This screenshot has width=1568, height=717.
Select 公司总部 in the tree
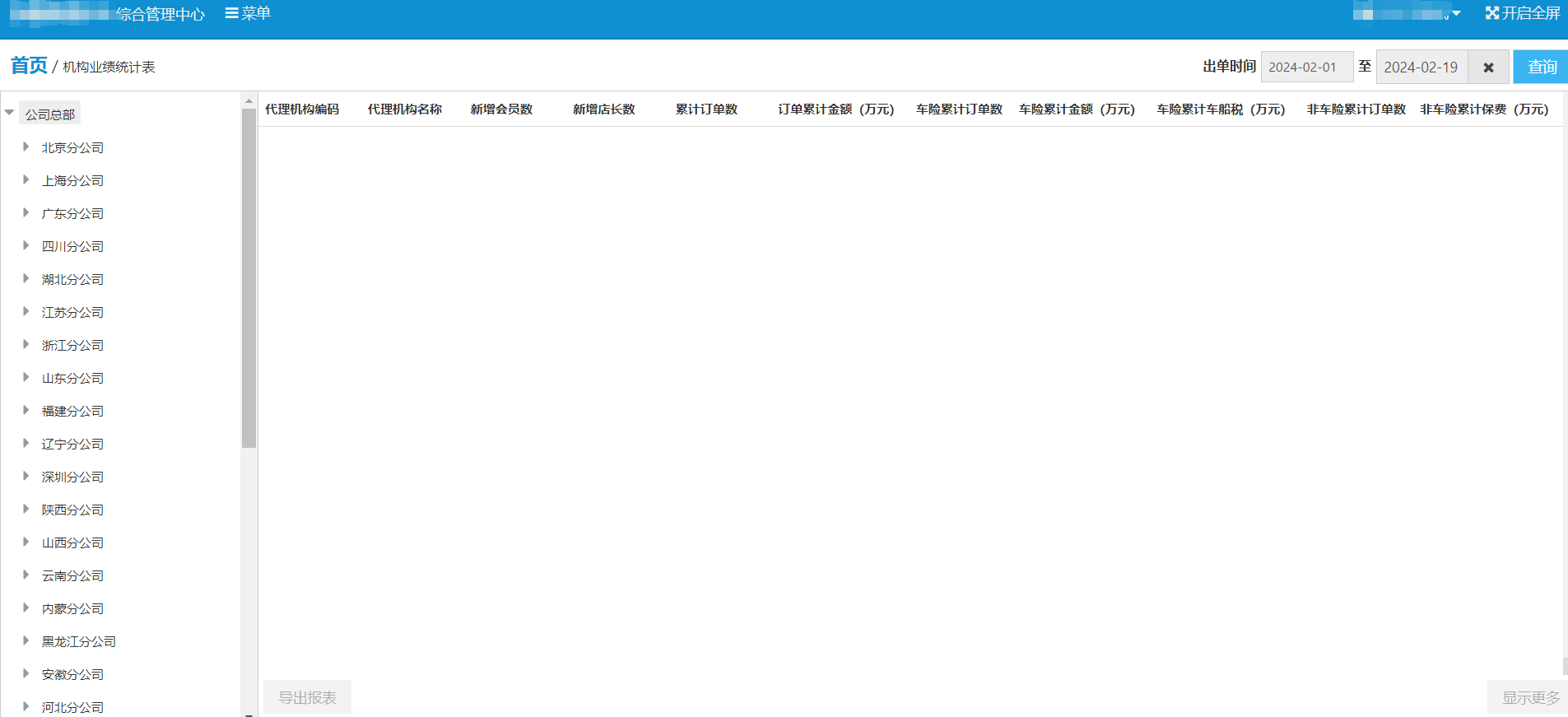click(50, 114)
